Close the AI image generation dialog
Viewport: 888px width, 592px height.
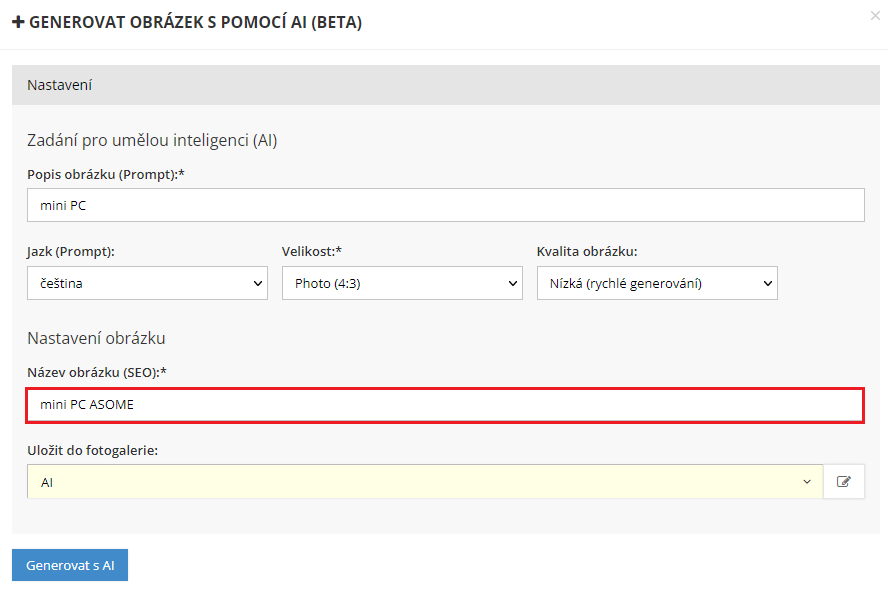[876, 16]
